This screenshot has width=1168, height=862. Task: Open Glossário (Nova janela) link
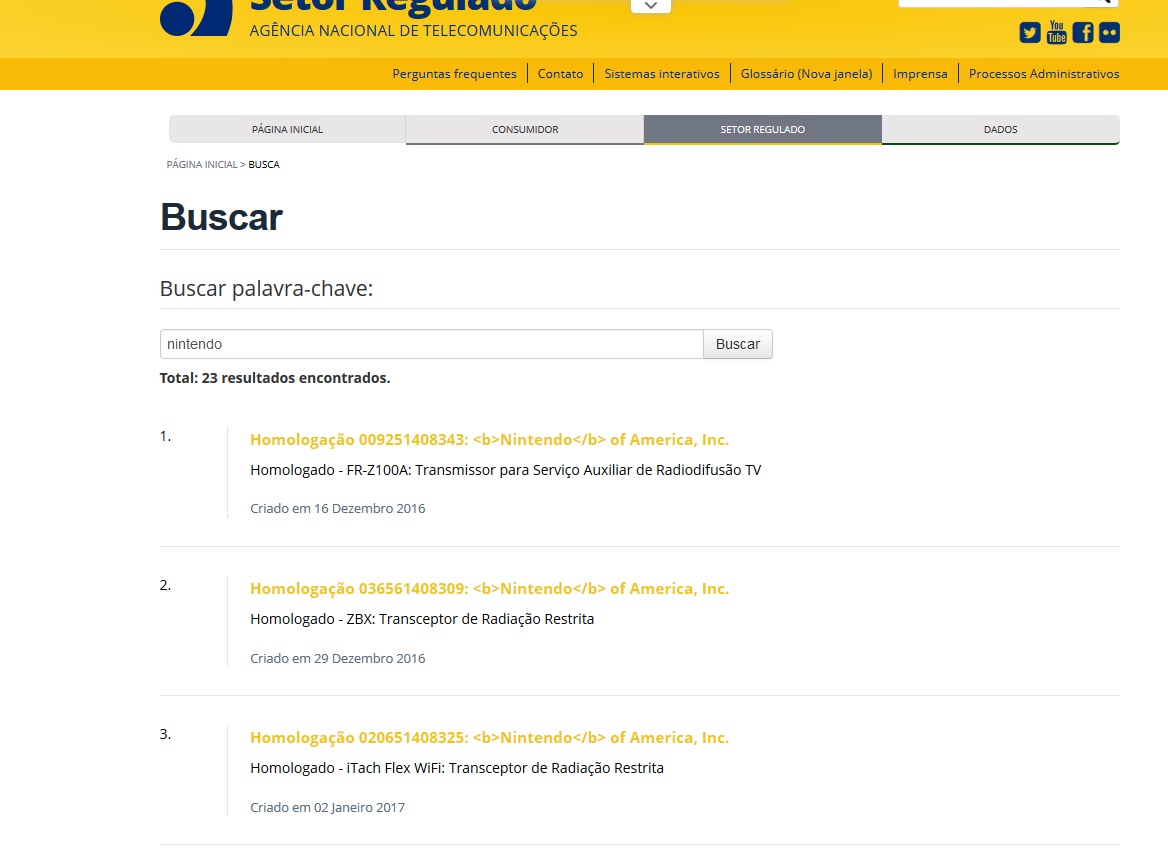click(x=806, y=74)
